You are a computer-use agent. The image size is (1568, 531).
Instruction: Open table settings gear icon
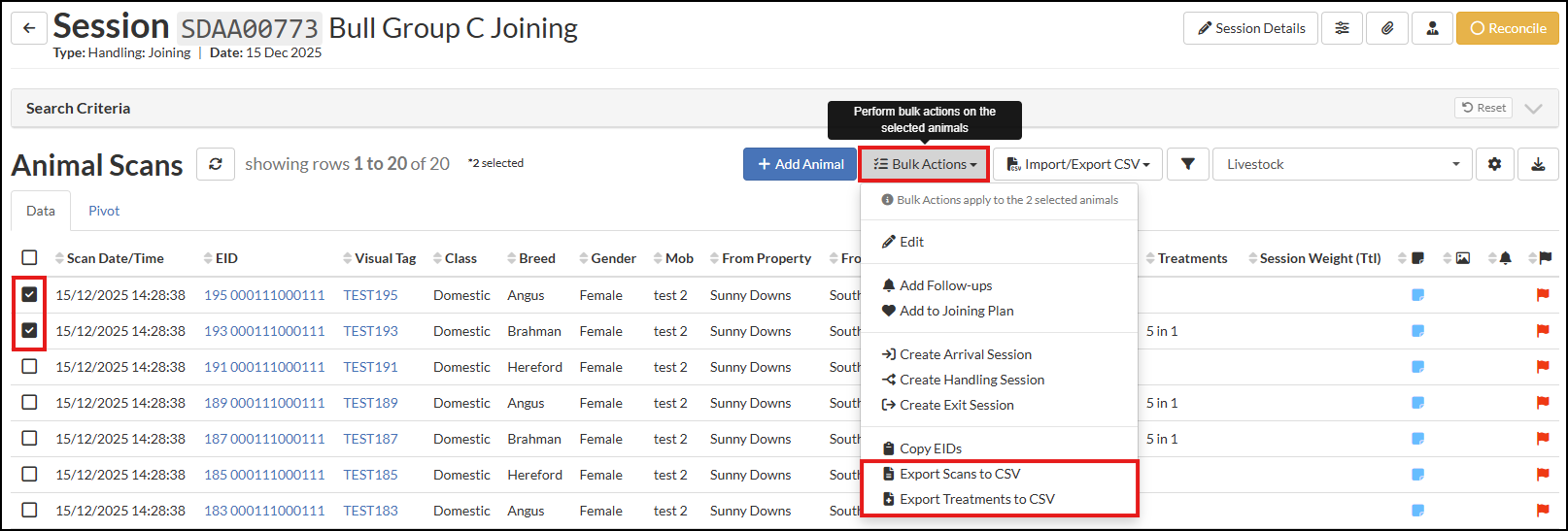(x=1494, y=164)
